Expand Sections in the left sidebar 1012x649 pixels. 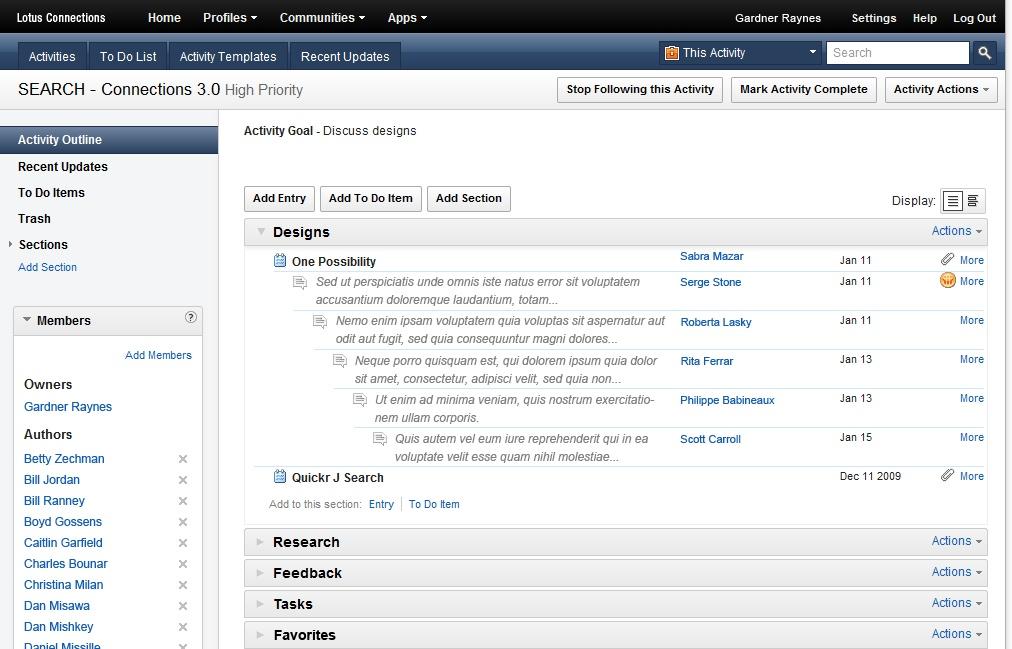[x=10, y=244]
